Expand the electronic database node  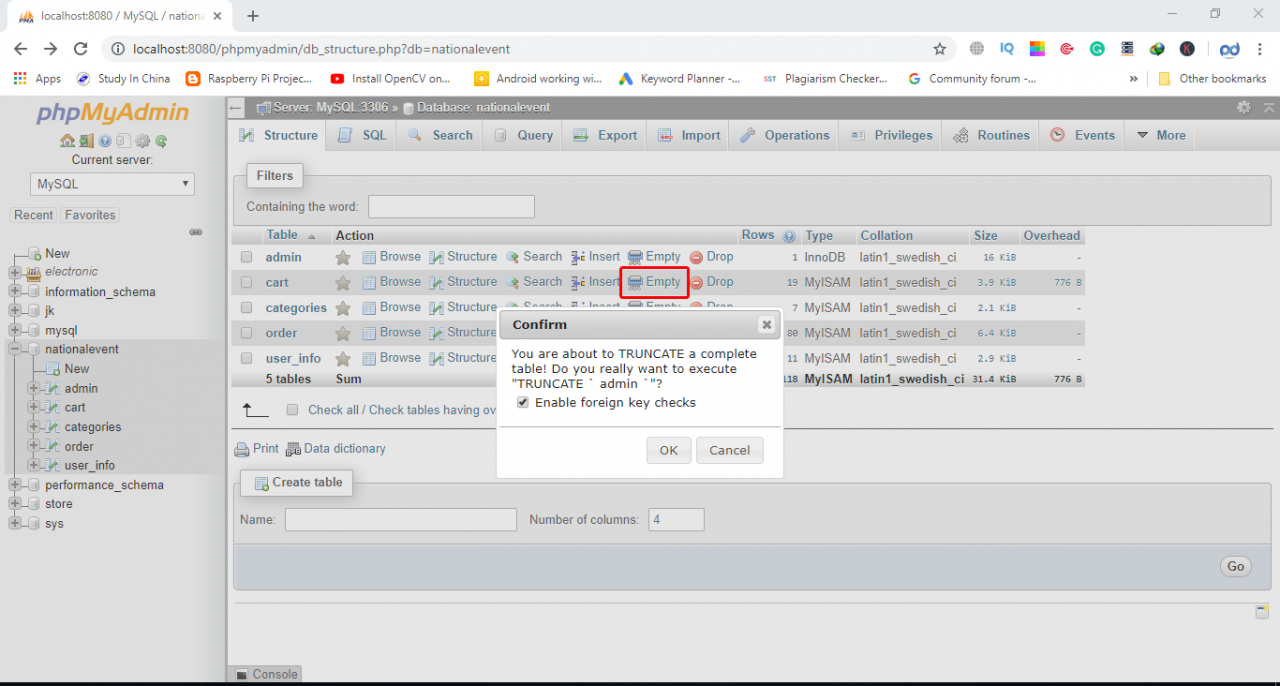pyautogui.click(x=15, y=272)
